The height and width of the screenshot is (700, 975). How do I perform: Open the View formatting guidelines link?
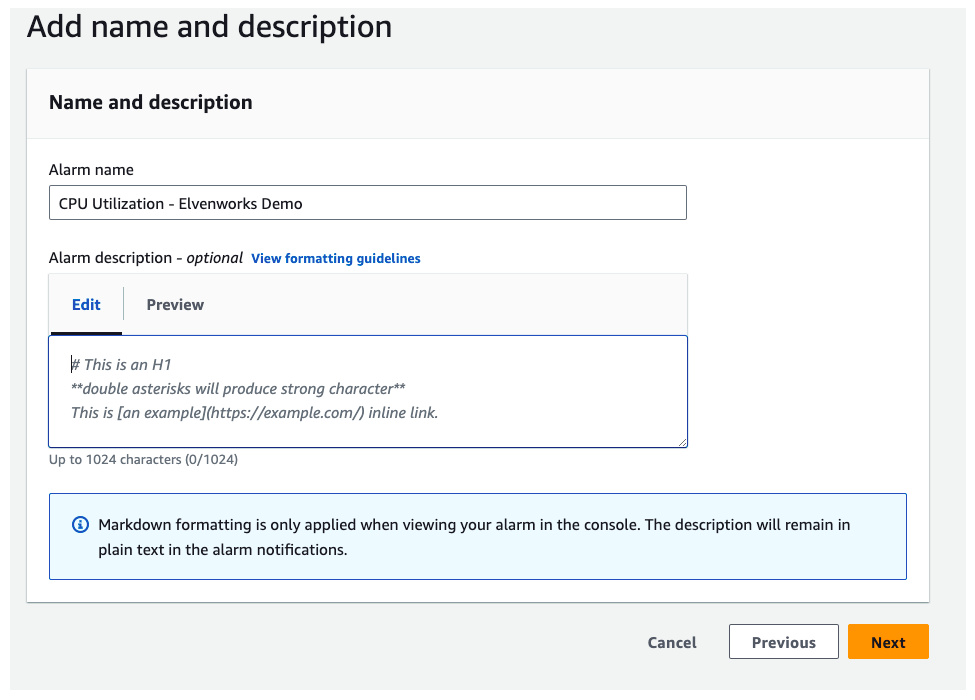335,258
